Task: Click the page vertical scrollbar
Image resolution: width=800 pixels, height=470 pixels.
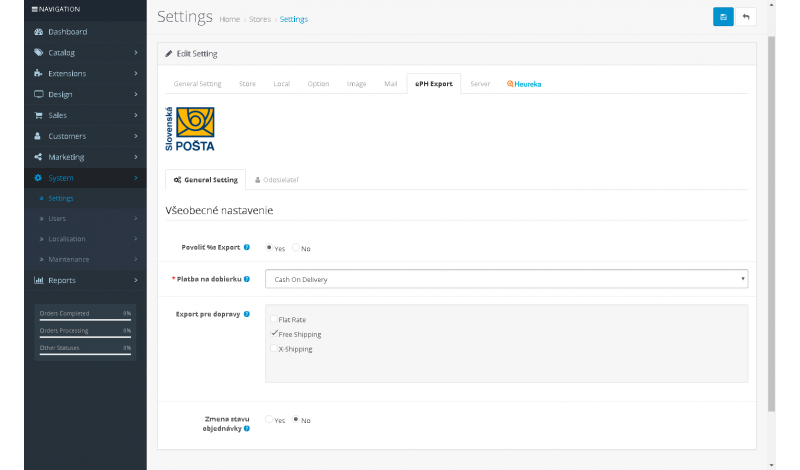Action: pyautogui.click(x=771, y=224)
